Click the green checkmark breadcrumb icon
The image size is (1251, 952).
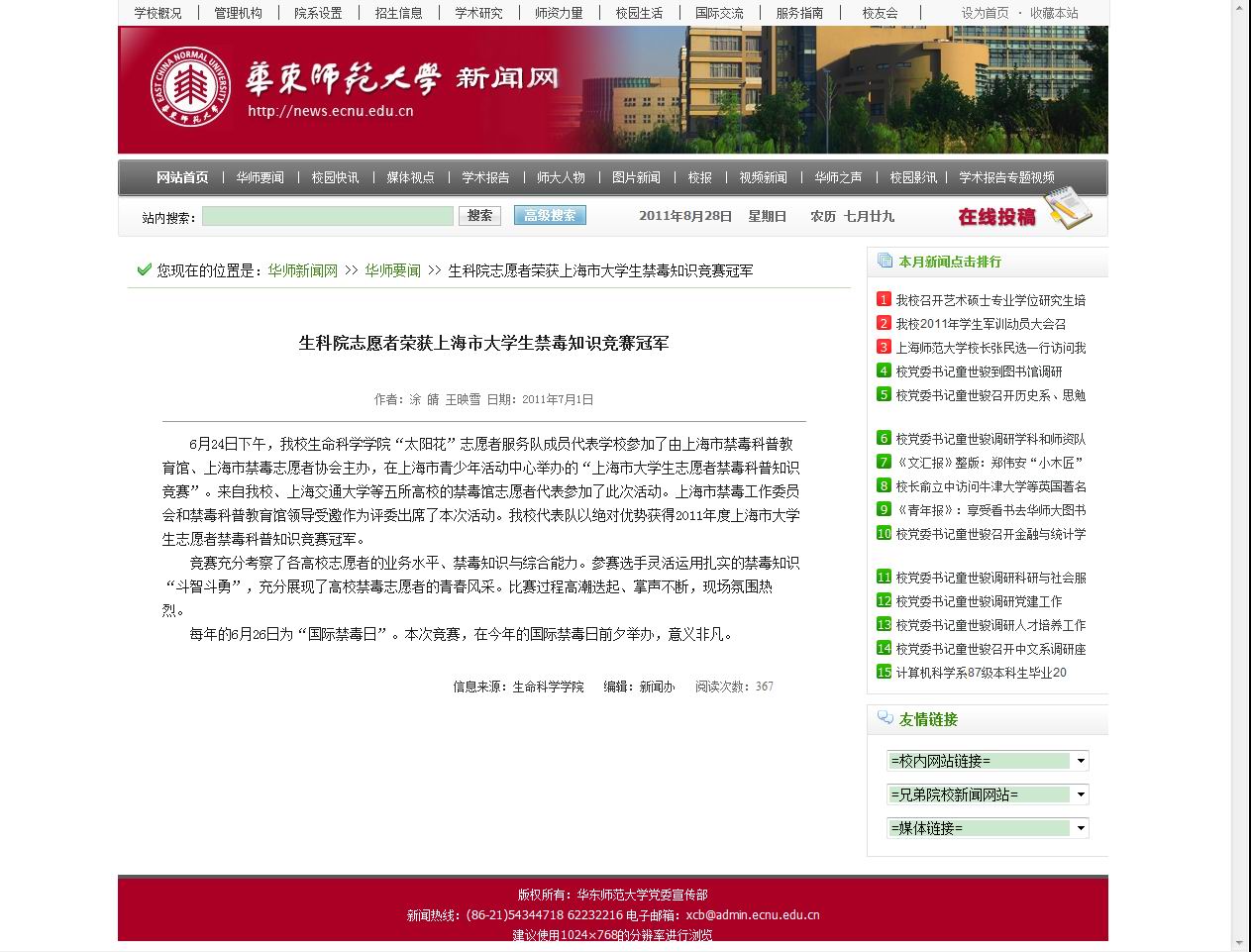pyautogui.click(x=145, y=269)
